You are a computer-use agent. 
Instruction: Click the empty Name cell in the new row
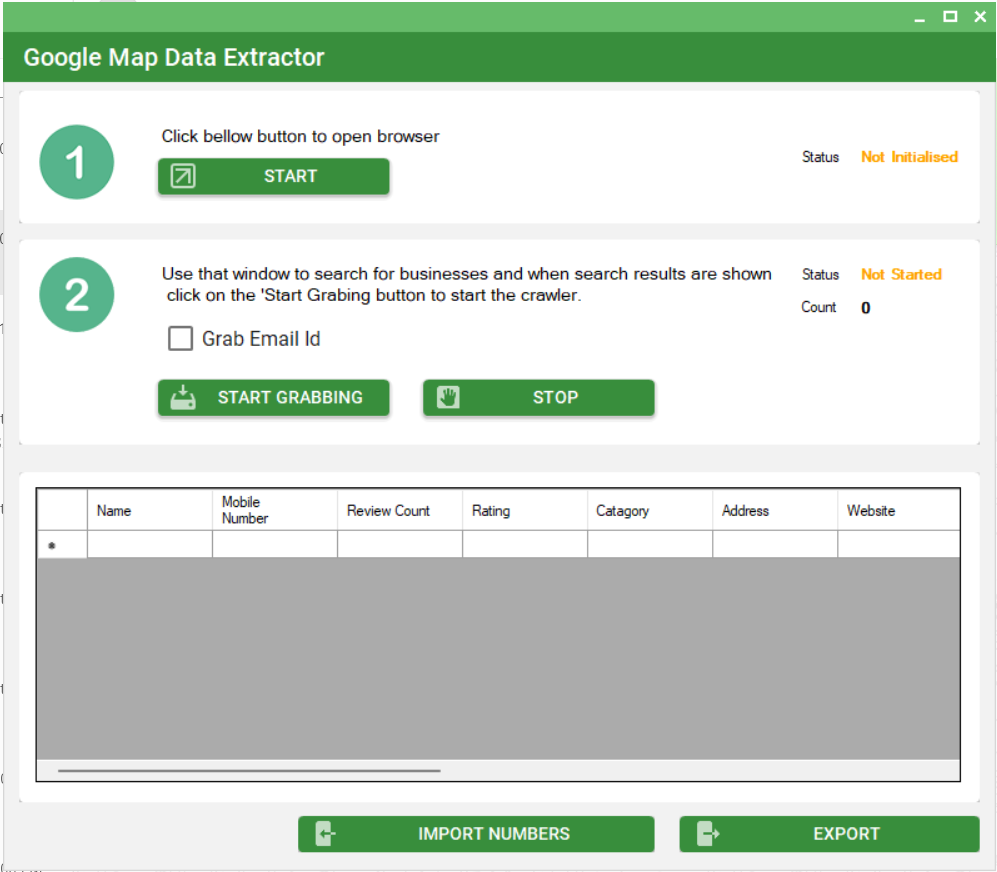point(150,544)
